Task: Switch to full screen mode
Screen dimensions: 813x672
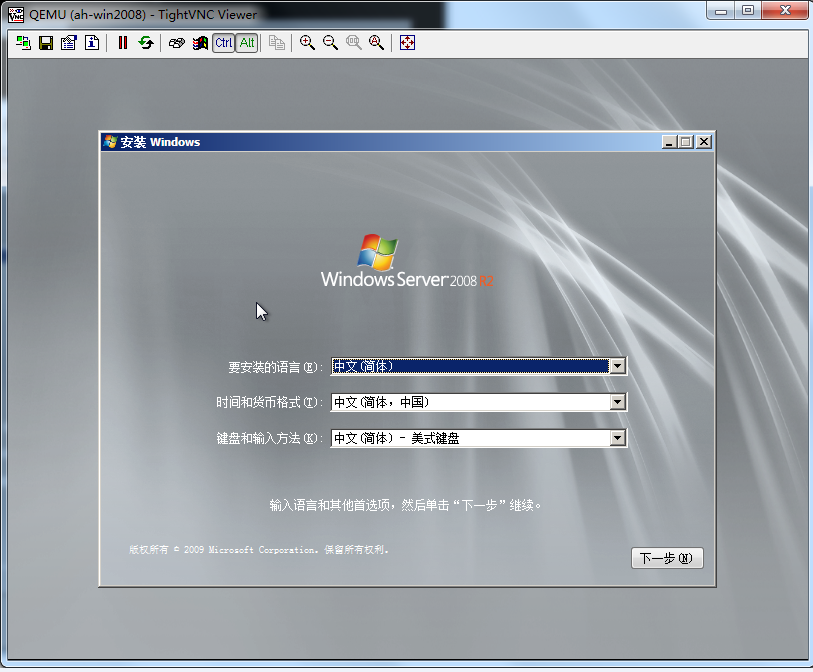Action: [407, 43]
